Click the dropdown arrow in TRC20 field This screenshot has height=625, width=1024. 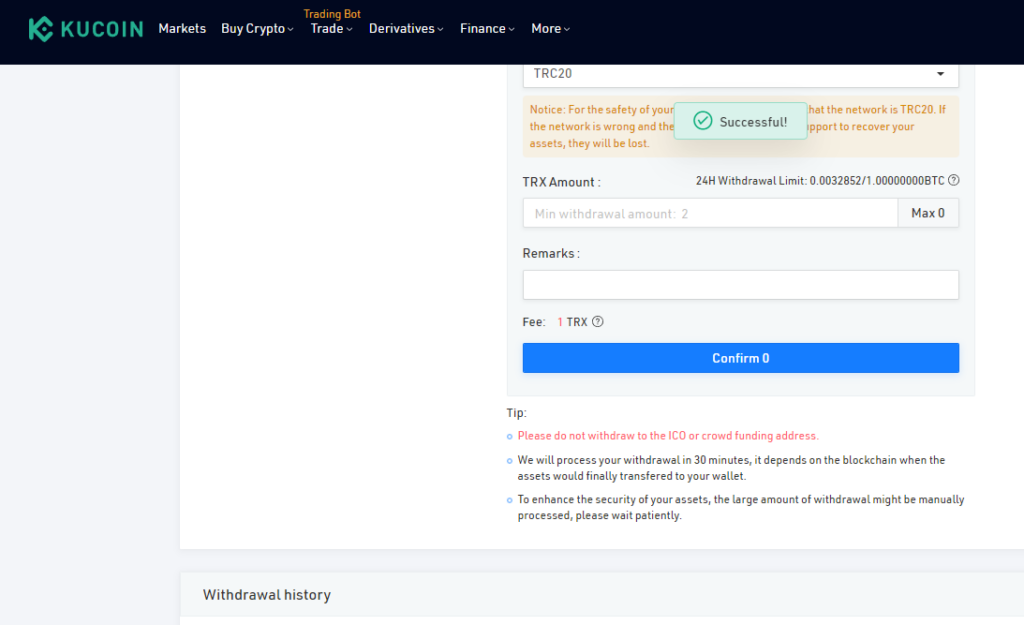[939, 74]
